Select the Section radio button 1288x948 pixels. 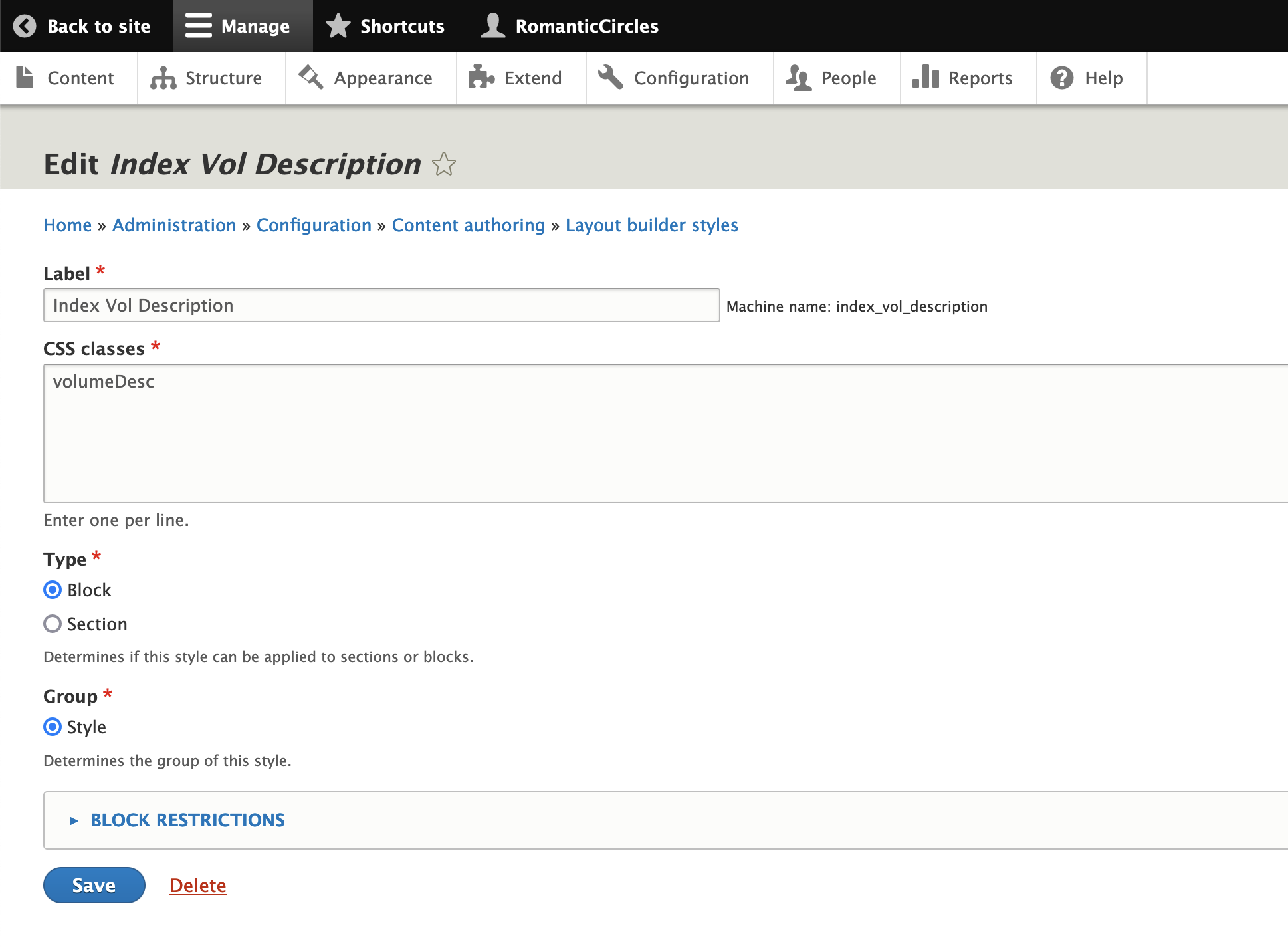[x=52, y=623]
